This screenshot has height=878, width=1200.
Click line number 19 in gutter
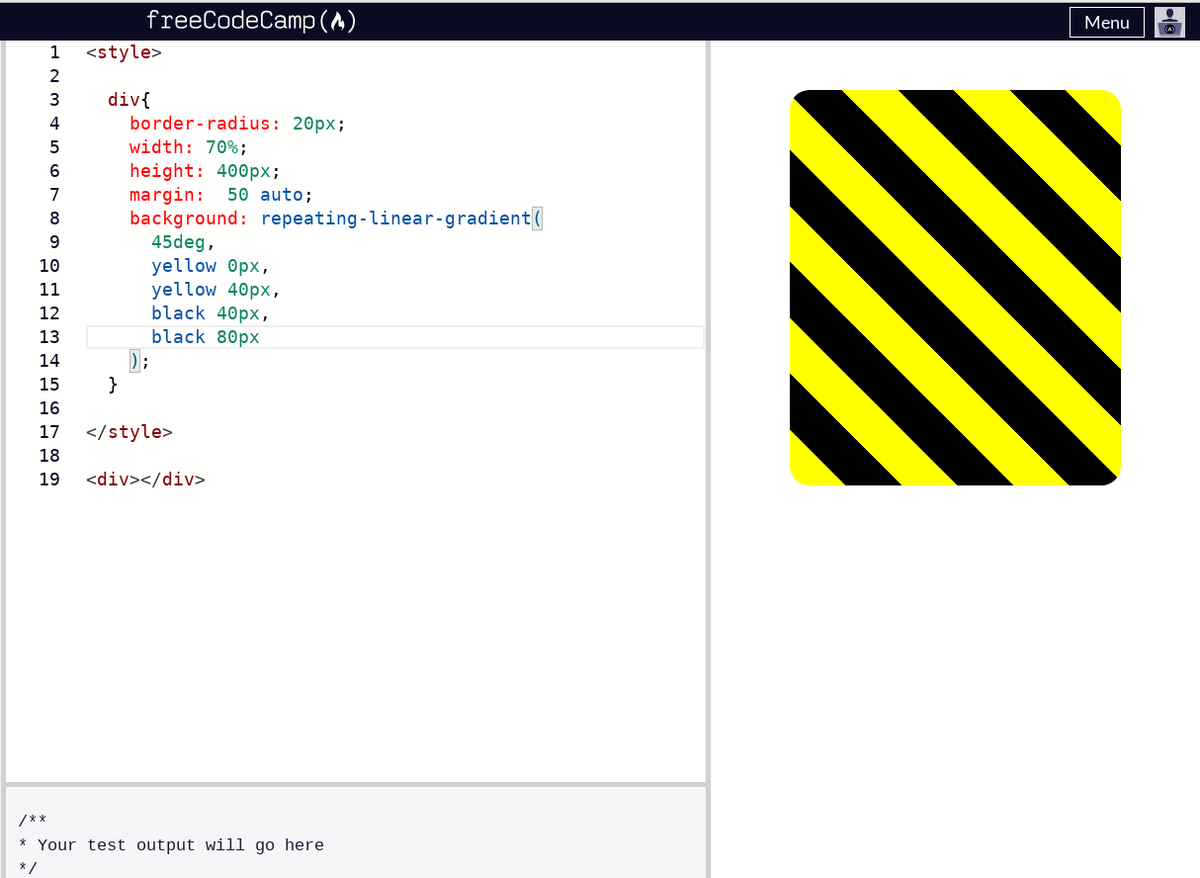pos(49,479)
